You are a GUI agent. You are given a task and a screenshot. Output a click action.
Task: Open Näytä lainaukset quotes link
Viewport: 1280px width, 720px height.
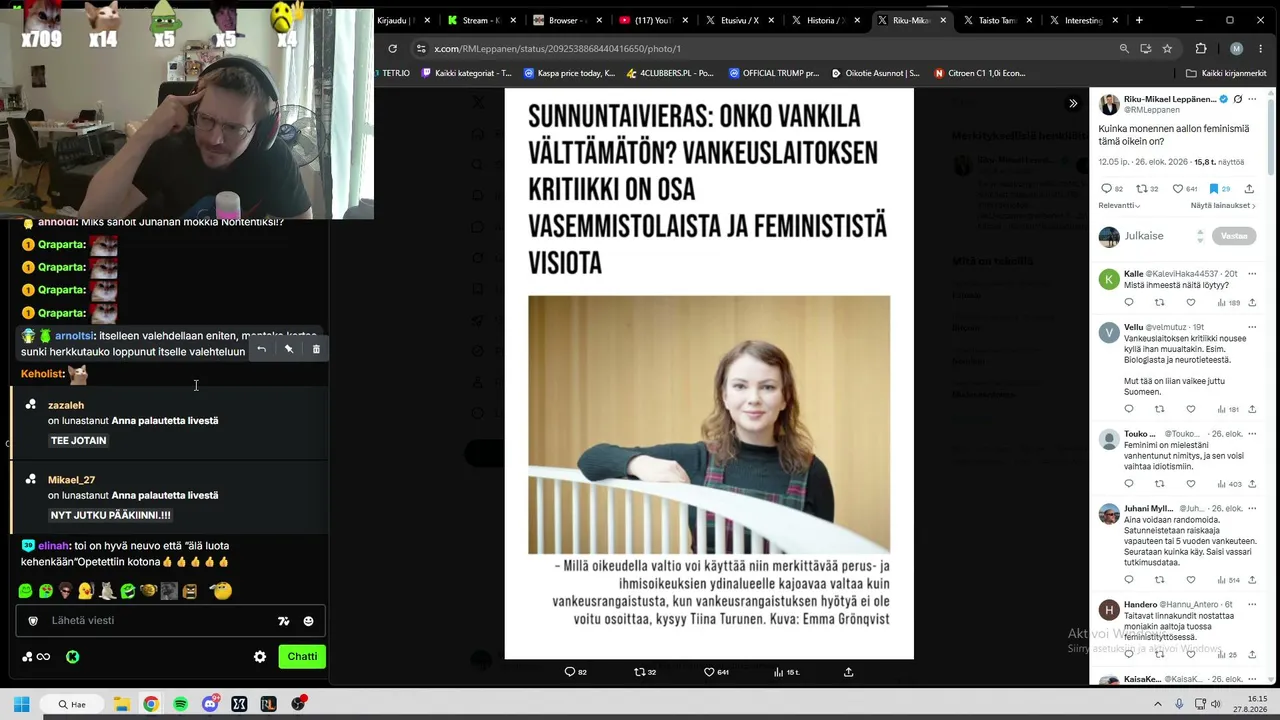point(1224,205)
